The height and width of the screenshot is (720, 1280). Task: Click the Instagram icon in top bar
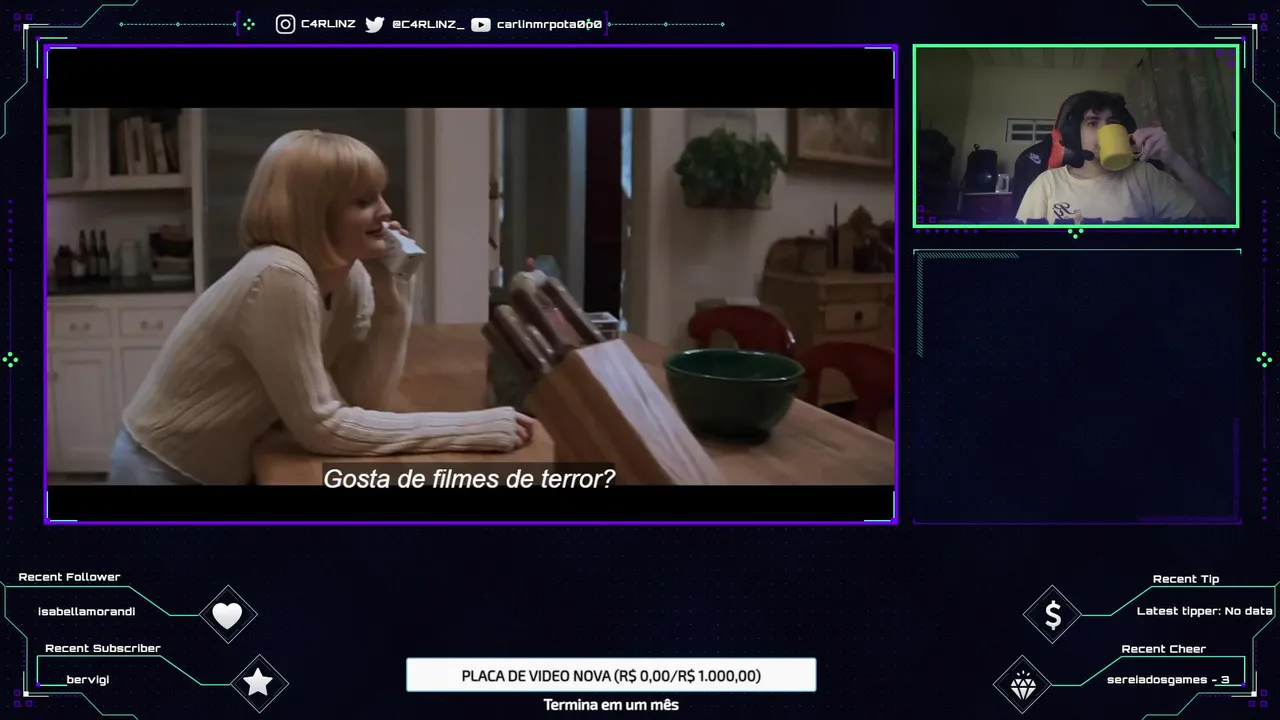pos(285,24)
